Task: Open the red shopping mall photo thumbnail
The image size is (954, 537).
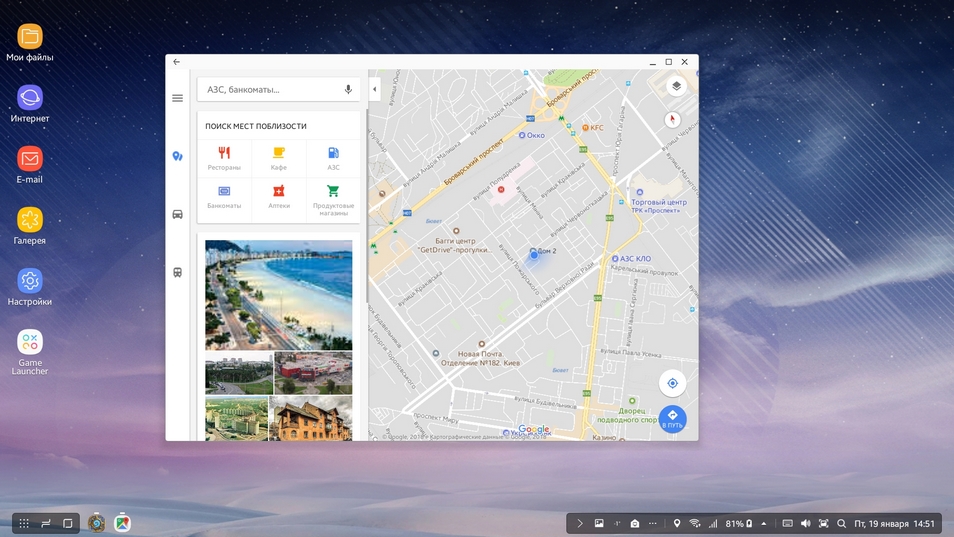Action: (313, 373)
